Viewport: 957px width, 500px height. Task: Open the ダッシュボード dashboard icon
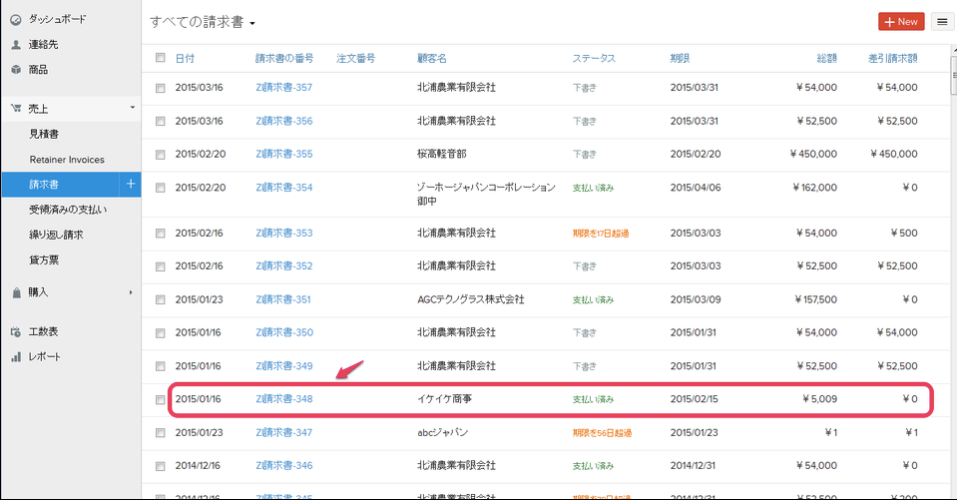(16, 20)
